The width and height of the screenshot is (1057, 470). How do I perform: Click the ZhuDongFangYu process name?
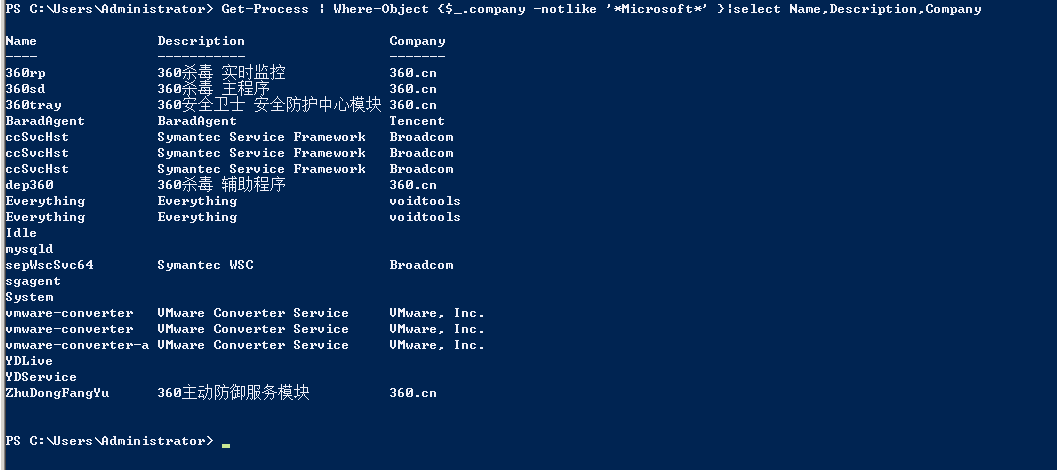(x=57, y=393)
